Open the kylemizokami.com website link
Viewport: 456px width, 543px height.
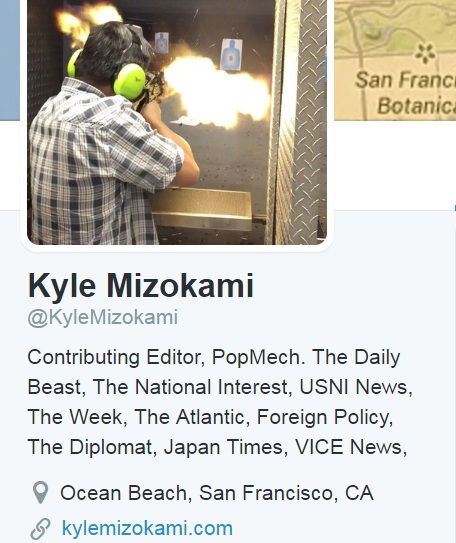tap(147, 528)
